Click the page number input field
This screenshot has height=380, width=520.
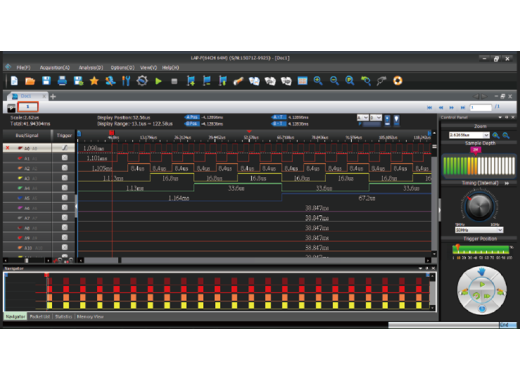pyautogui.click(x=481, y=107)
